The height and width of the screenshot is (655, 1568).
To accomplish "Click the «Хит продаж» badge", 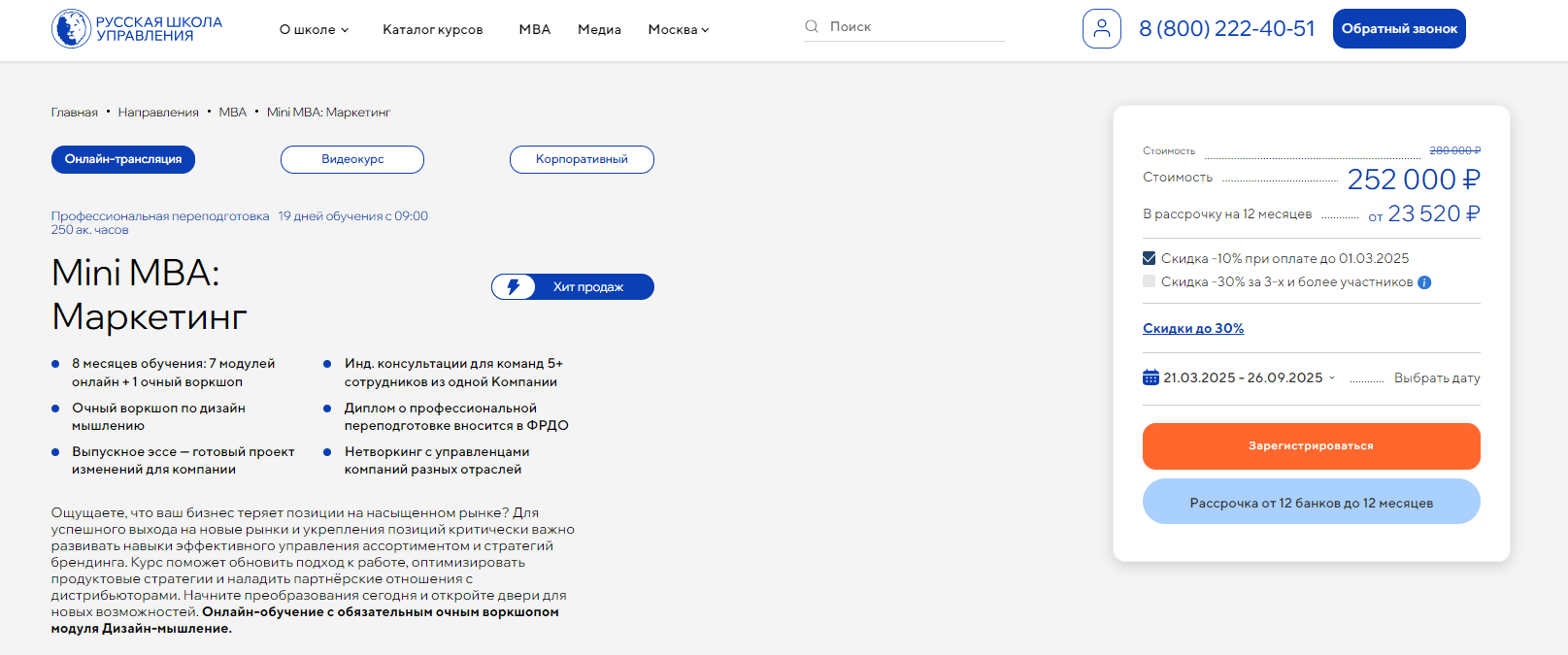I will [573, 287].
